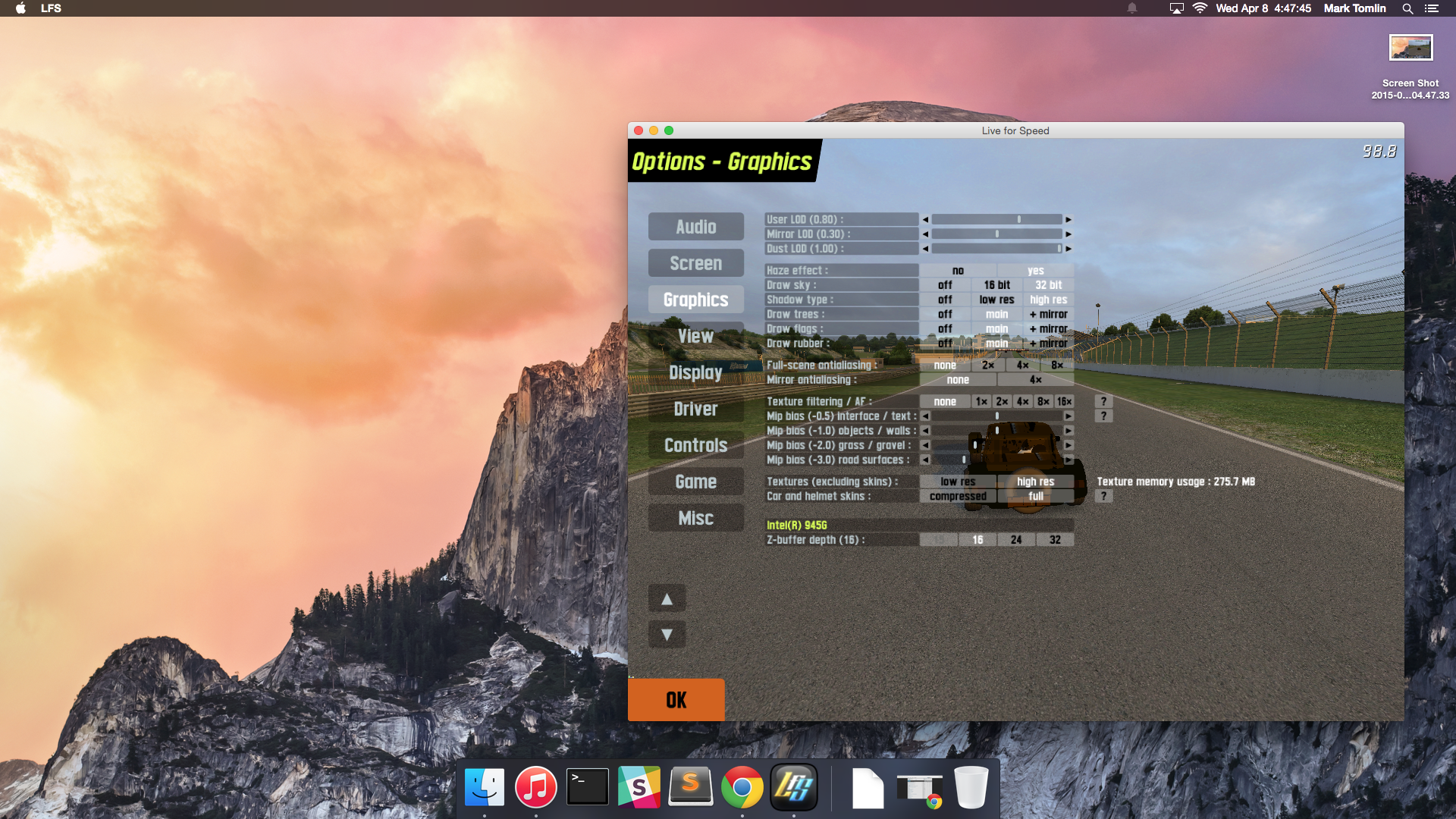Choose 8x Full-scene antialiasing
Viewport: 1456px width, 819px height.
coord(1056,366)
